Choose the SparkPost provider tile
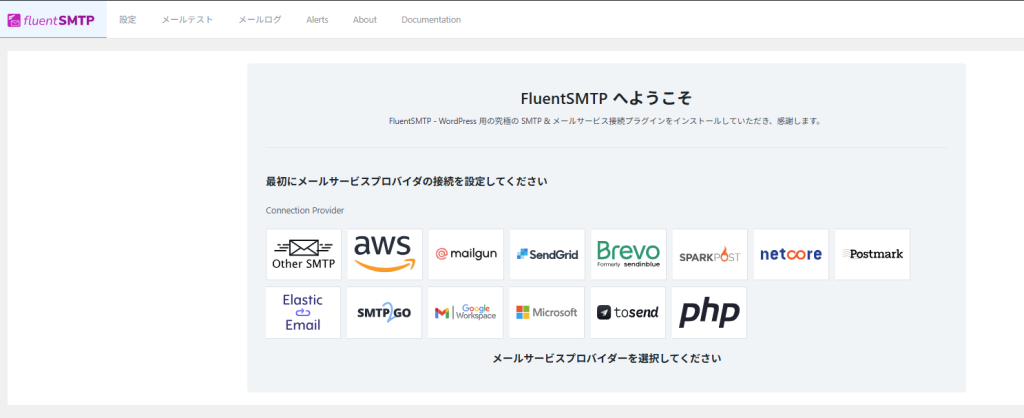Viewport: 1024px width, 418px height. [x=709, y=254]
